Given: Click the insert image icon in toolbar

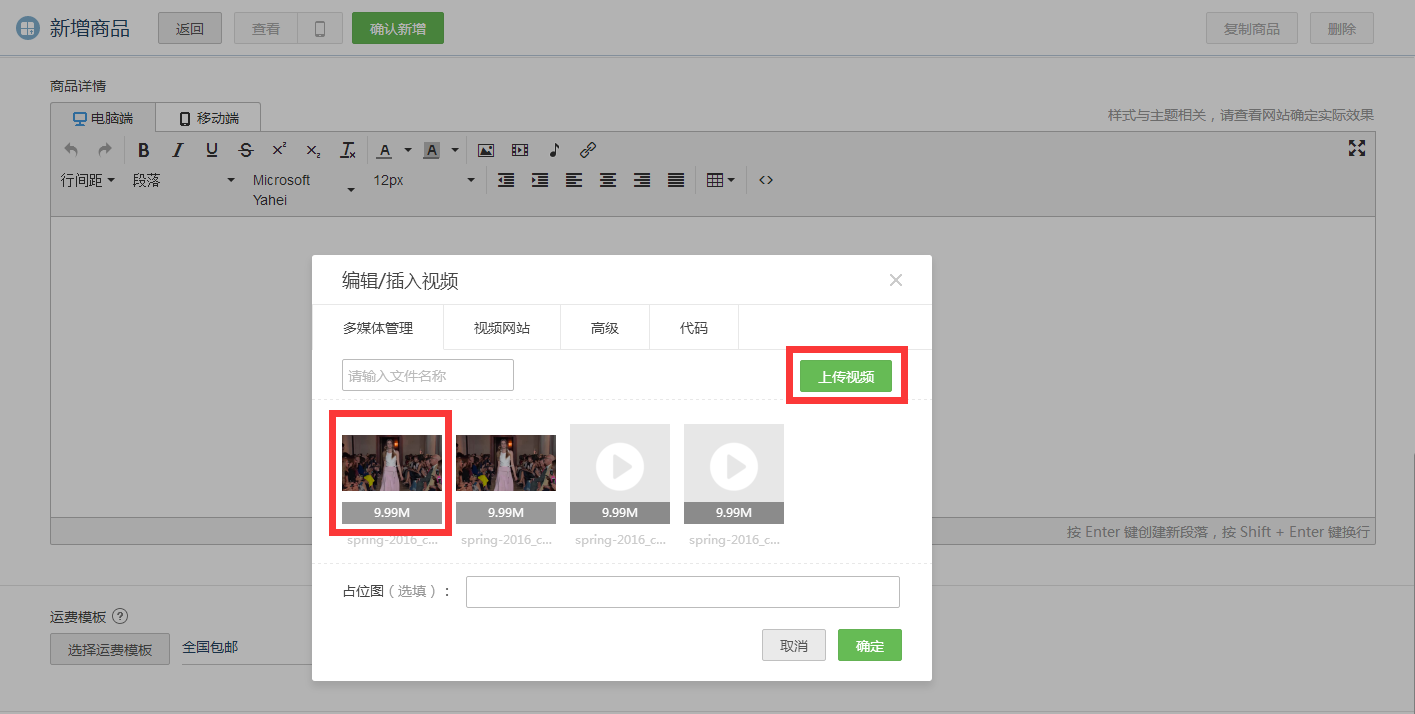Looking at the screenshot, I should pyautogui.click(x=486, y=150).
